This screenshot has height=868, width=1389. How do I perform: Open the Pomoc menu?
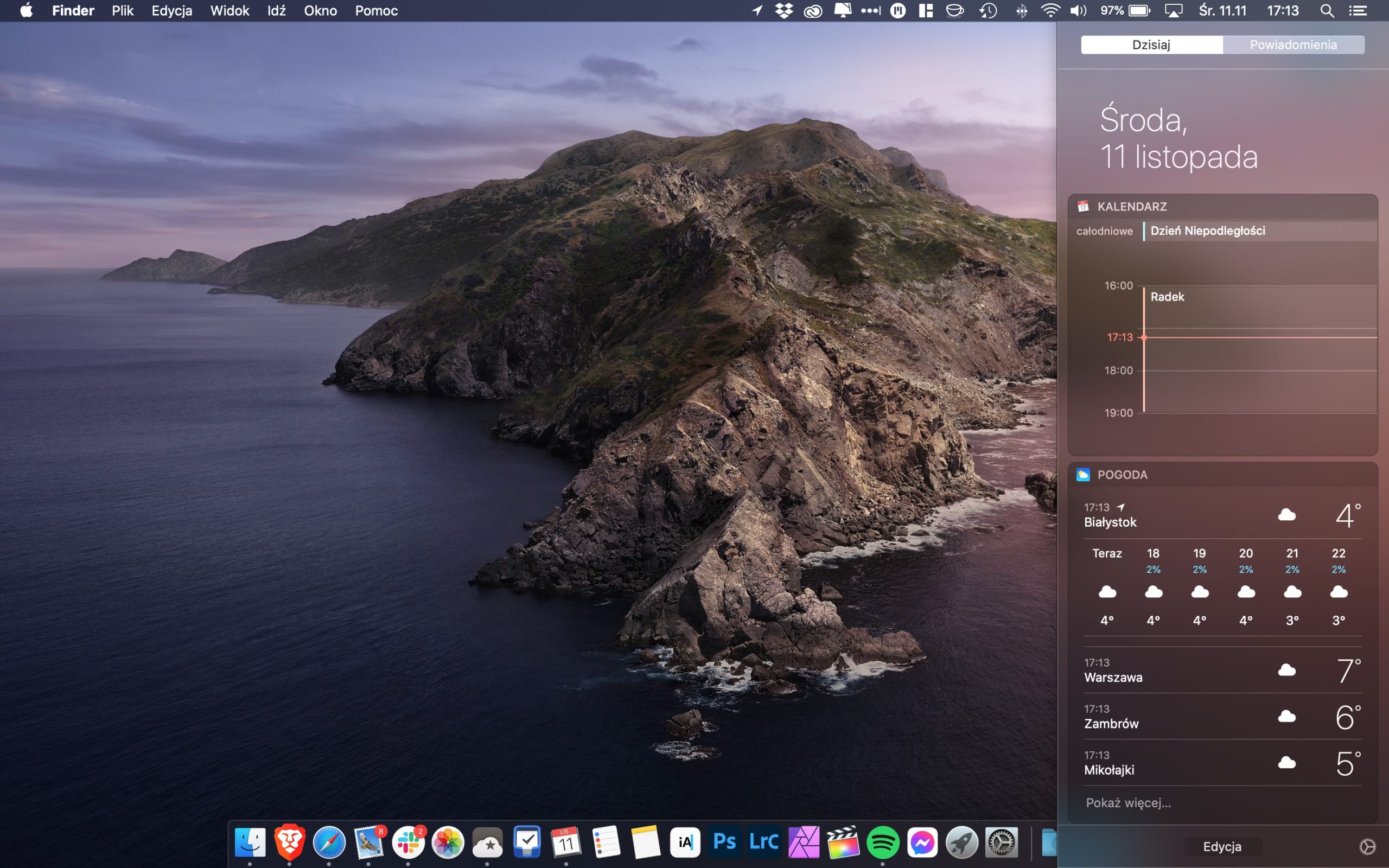pos(376,10)
